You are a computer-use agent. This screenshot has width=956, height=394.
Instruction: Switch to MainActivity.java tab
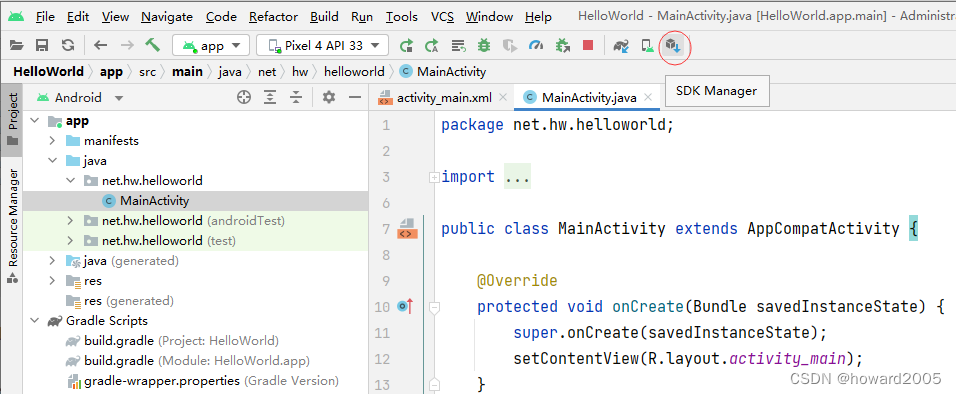tap(589, 98)
